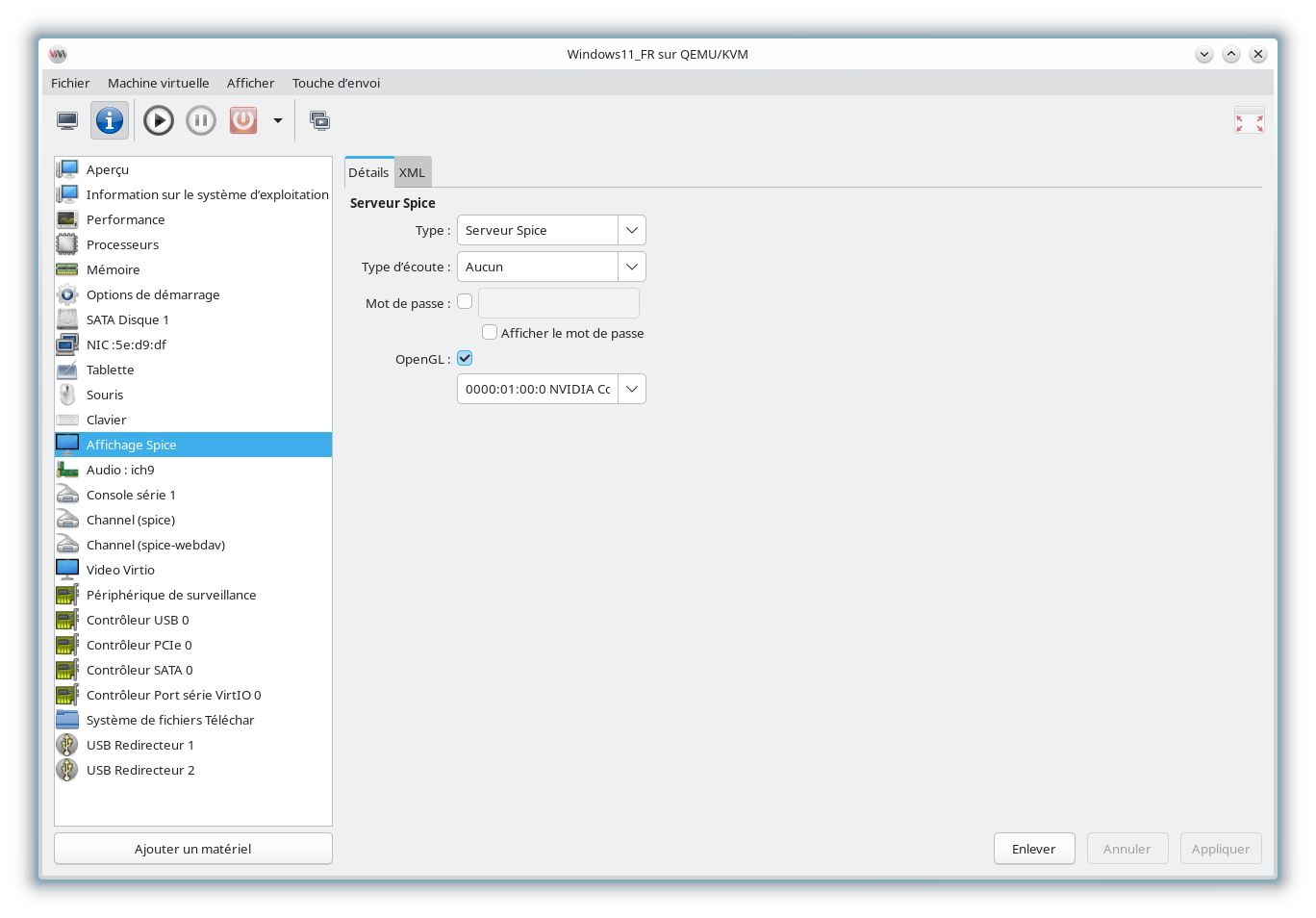Open the Touche d'envoi menu
The image size is (1316, 918).
pos(336,83)
